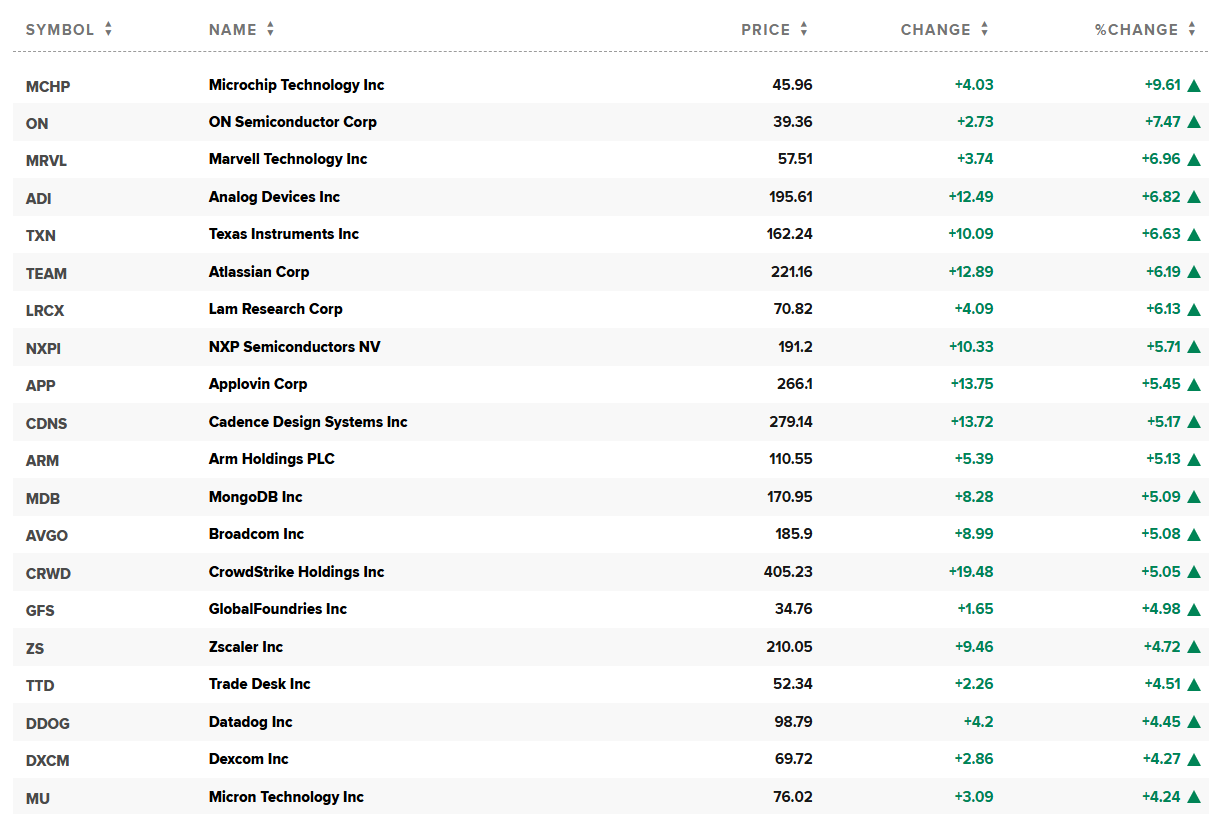1209x814 pixels.
Task: Click the green up triangle in TXN row
Action: click(x=1193, y=234)
